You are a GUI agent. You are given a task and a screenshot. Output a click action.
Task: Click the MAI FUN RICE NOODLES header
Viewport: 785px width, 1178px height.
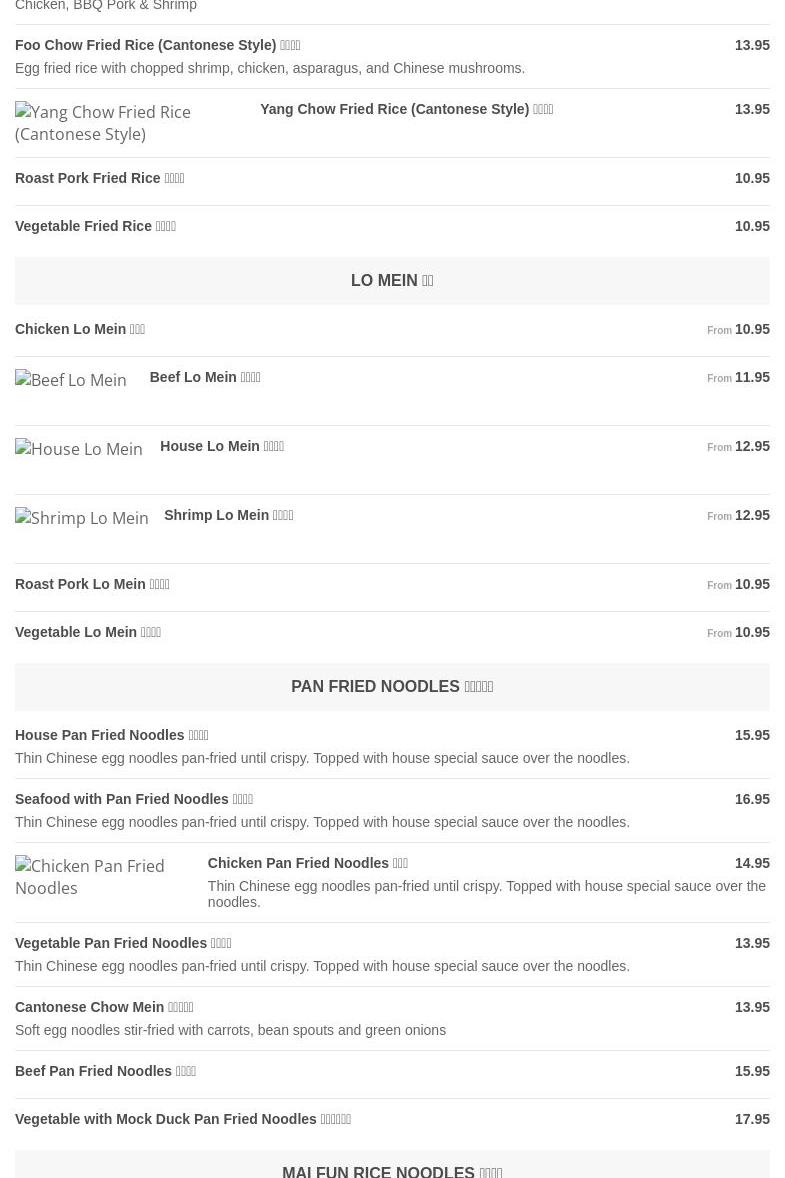[x=392, y=1170]
